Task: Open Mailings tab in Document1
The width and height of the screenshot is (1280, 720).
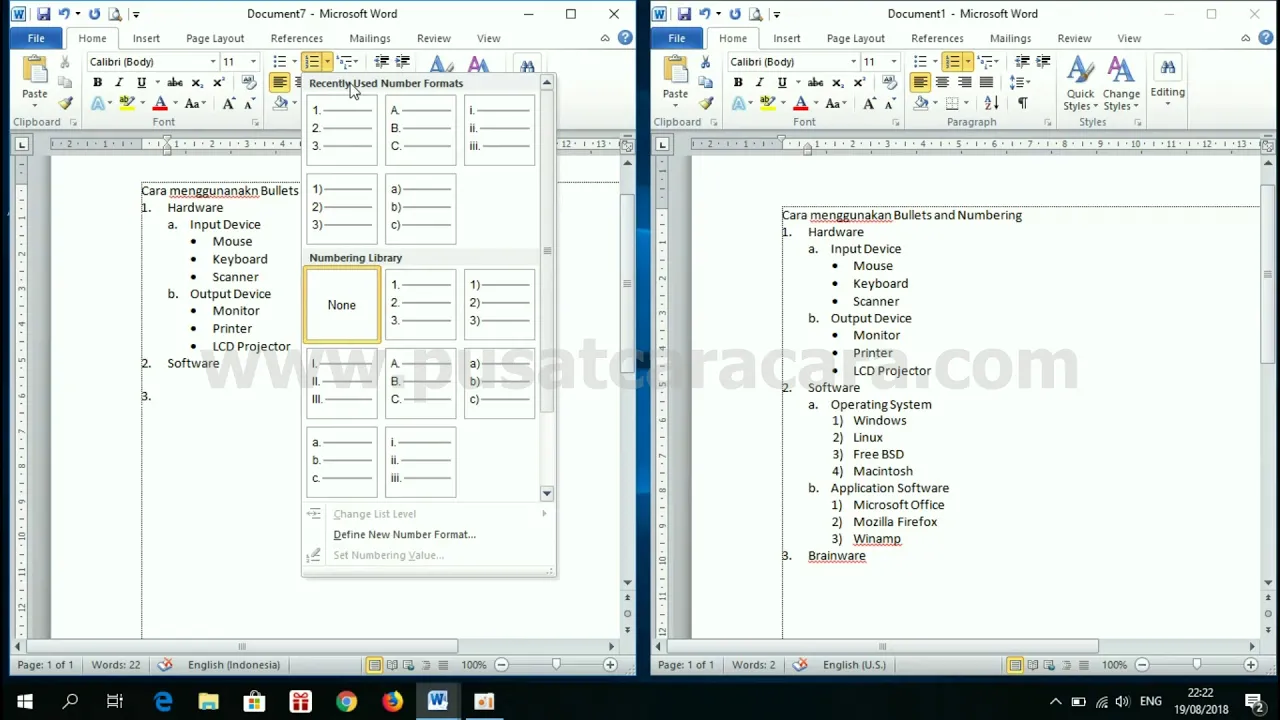Action: [x=1010, y=38]
